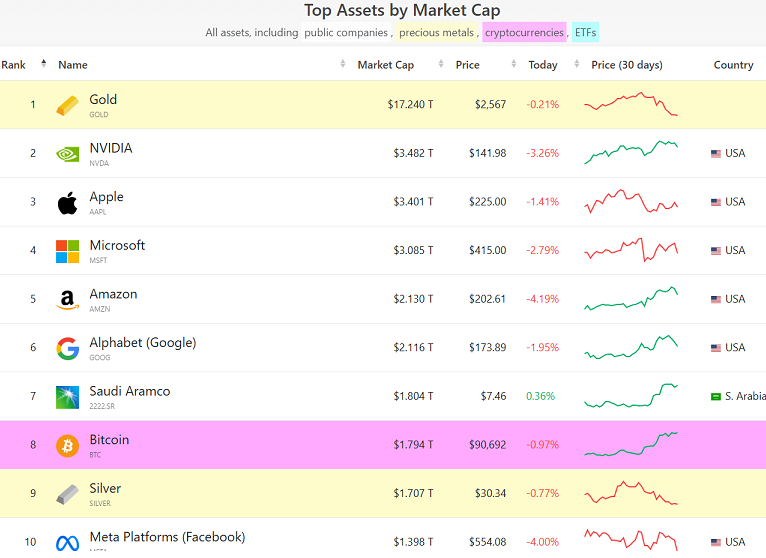This screenshot has width=766, height=558.
Task: Open the Alphabet (Google) company link
Action: [143, 343]
